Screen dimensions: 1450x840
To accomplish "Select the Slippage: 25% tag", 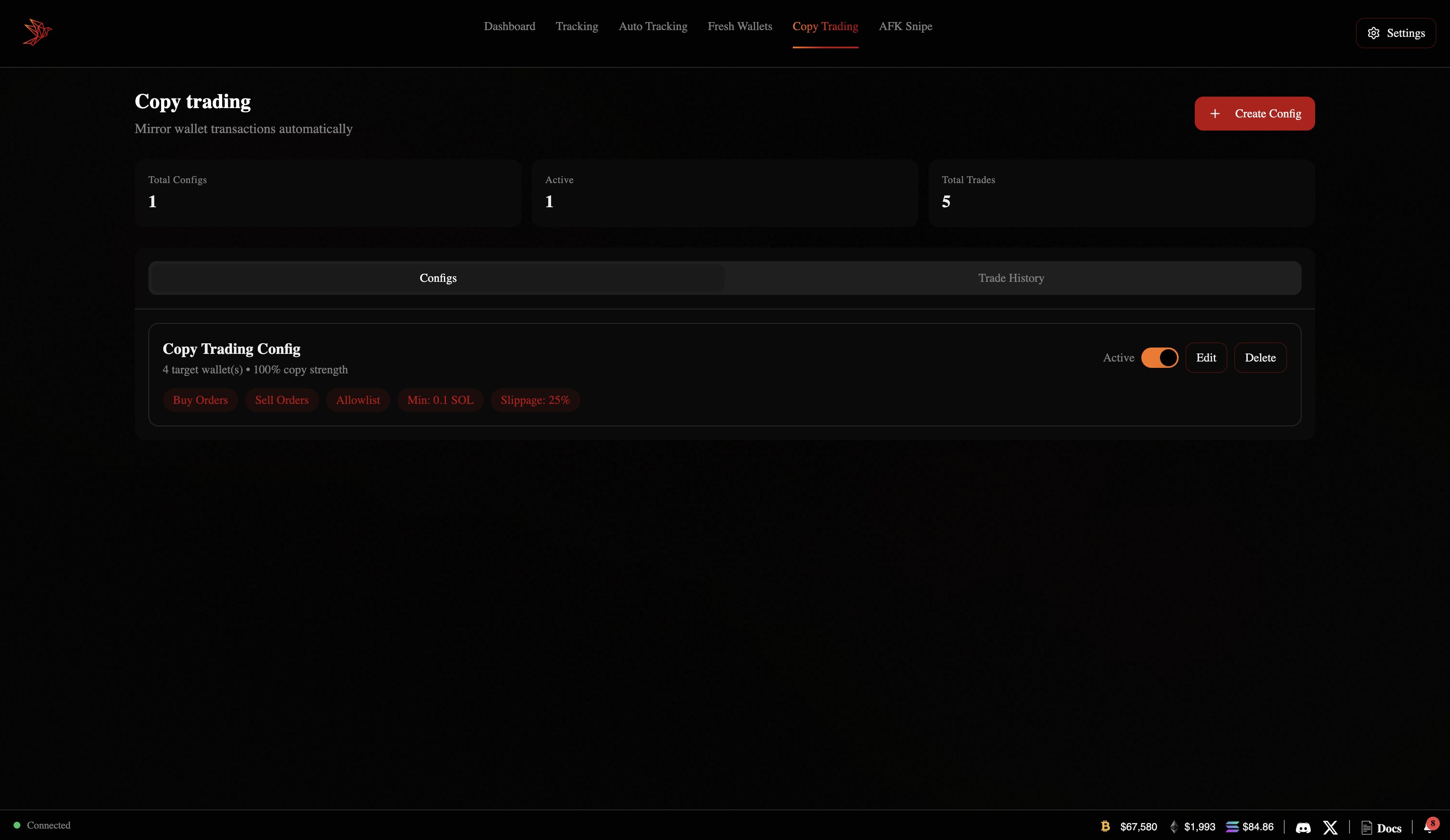I will [x=535, y=400].
